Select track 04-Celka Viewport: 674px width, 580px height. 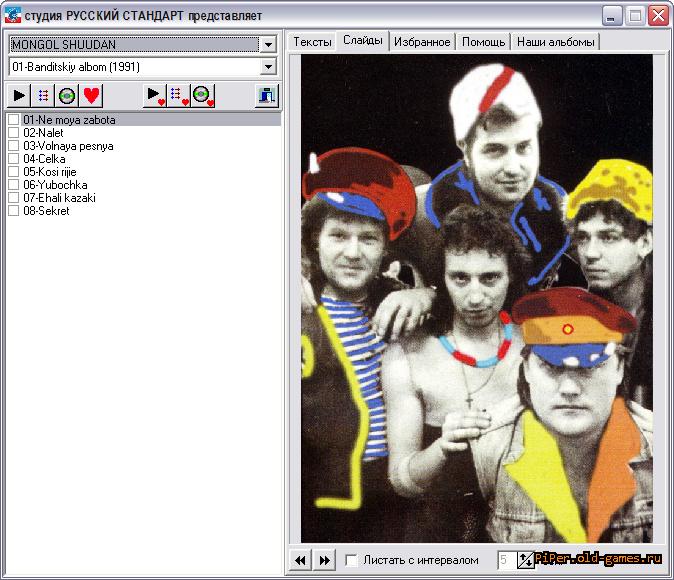coord(44,159)
